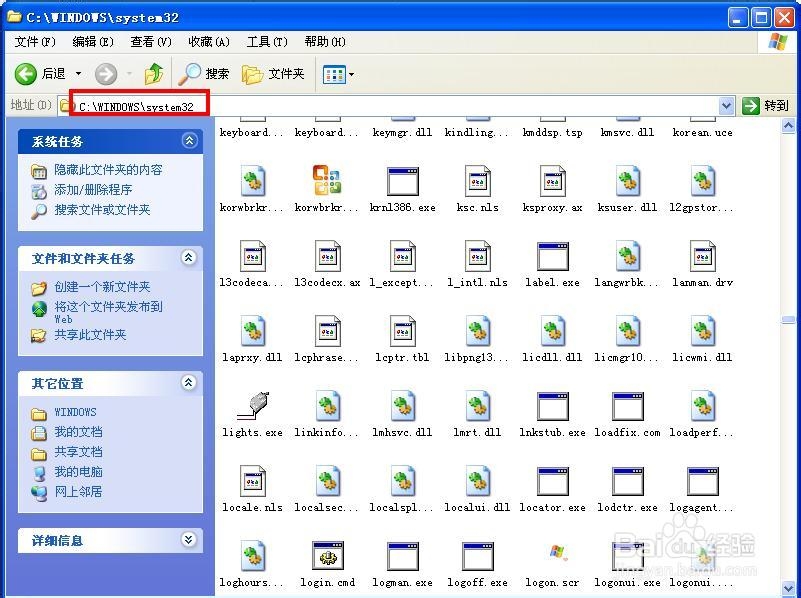The width and height of the screenshot is (801, 598).
Task: Open the Edit (编辑) menu
Action: [x=92, y=41]
